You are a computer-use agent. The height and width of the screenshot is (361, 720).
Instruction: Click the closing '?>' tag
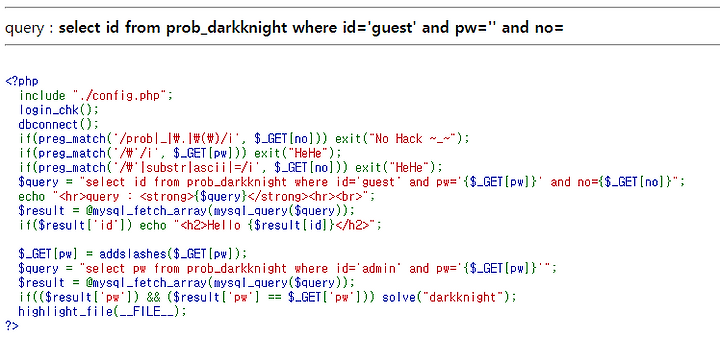tap(12, 326)
